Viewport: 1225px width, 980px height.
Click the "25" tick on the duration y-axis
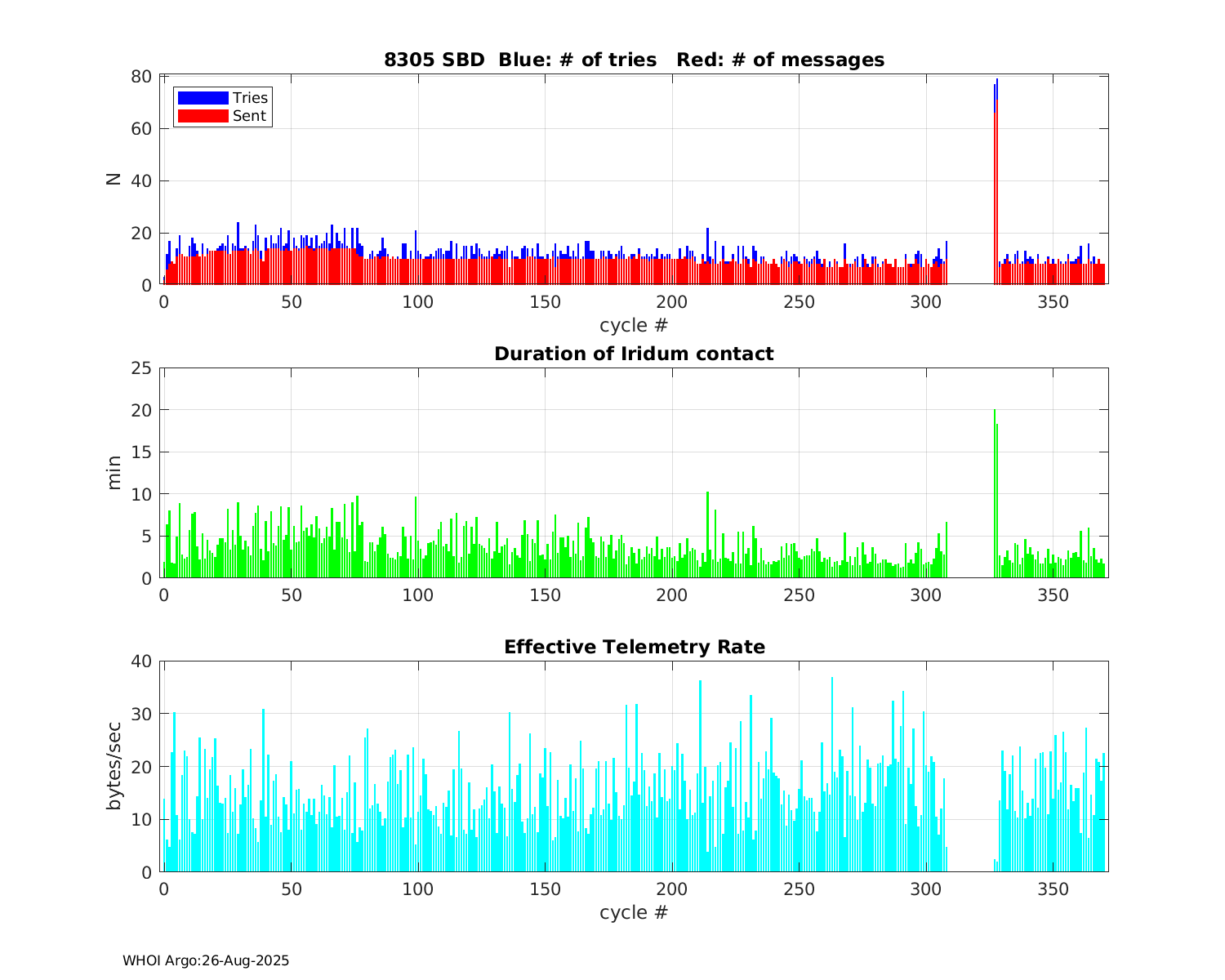click(141, 368)
